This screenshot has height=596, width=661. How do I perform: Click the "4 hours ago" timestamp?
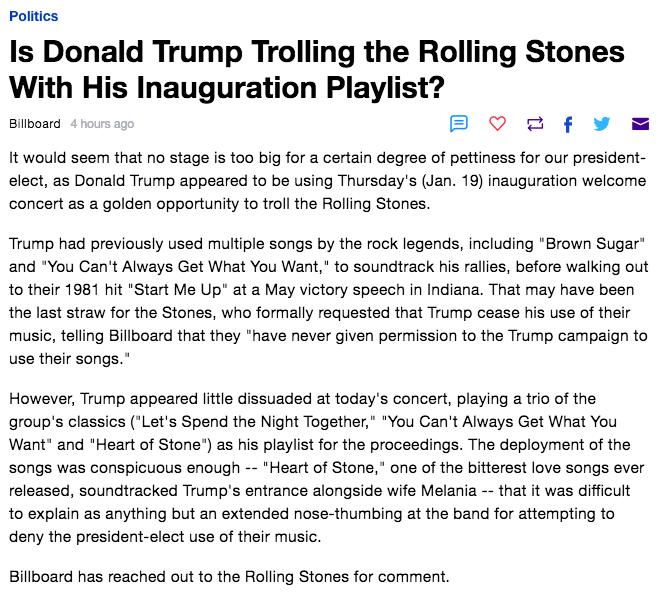[x=102, y=124]
